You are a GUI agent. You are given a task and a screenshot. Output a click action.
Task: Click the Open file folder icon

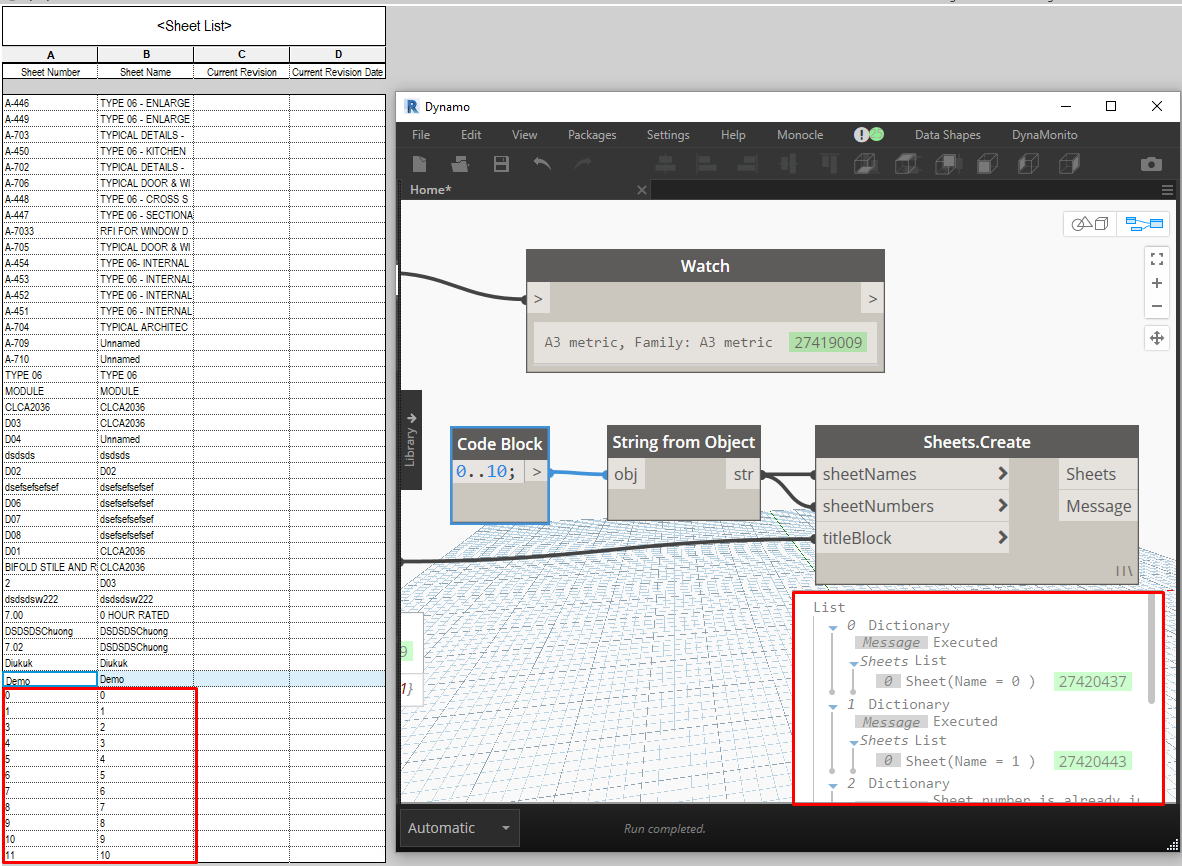460,164
